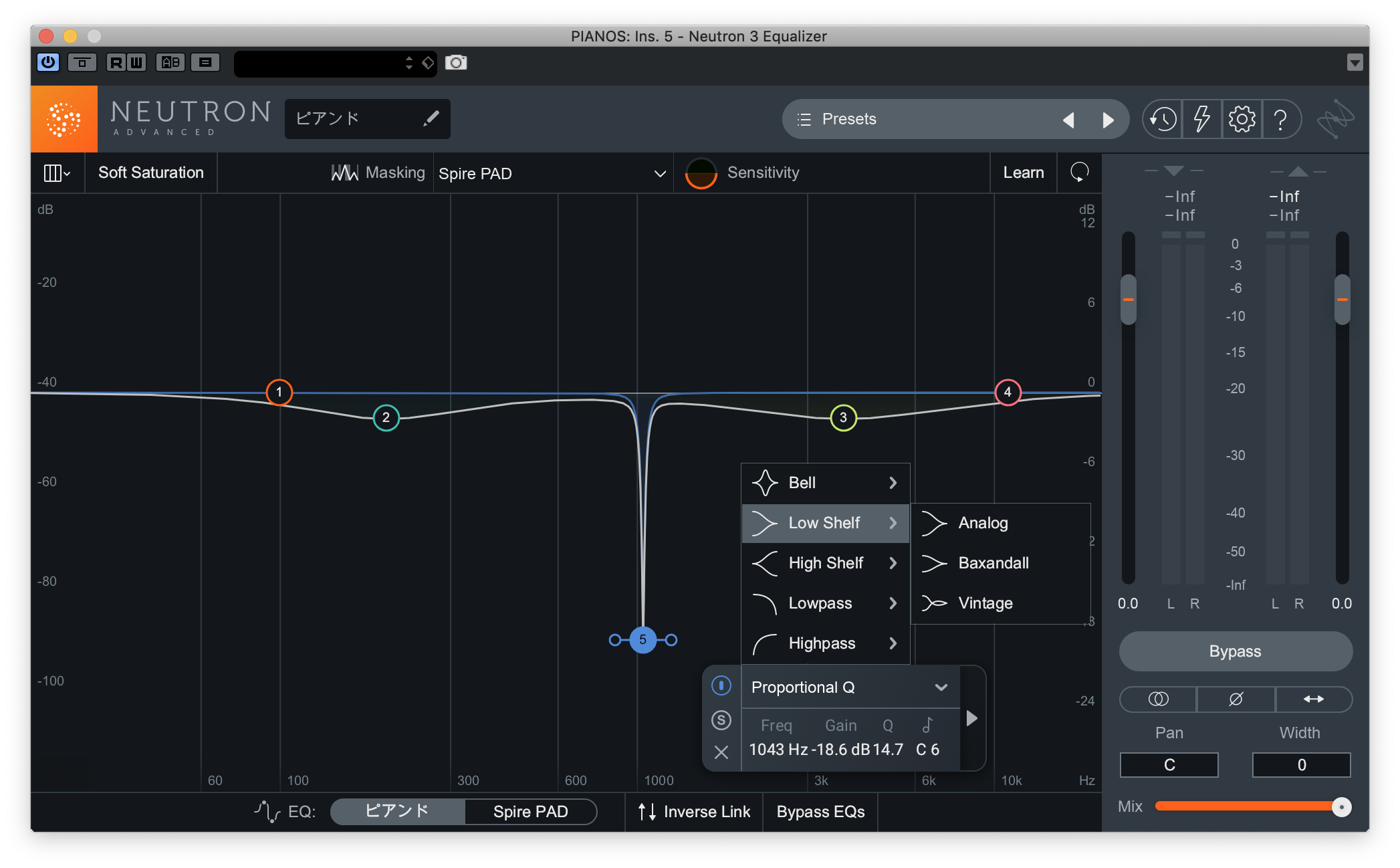Expand the Lowpass filter submenu
Screen dimensions: 1400x868
pos(825,603)
